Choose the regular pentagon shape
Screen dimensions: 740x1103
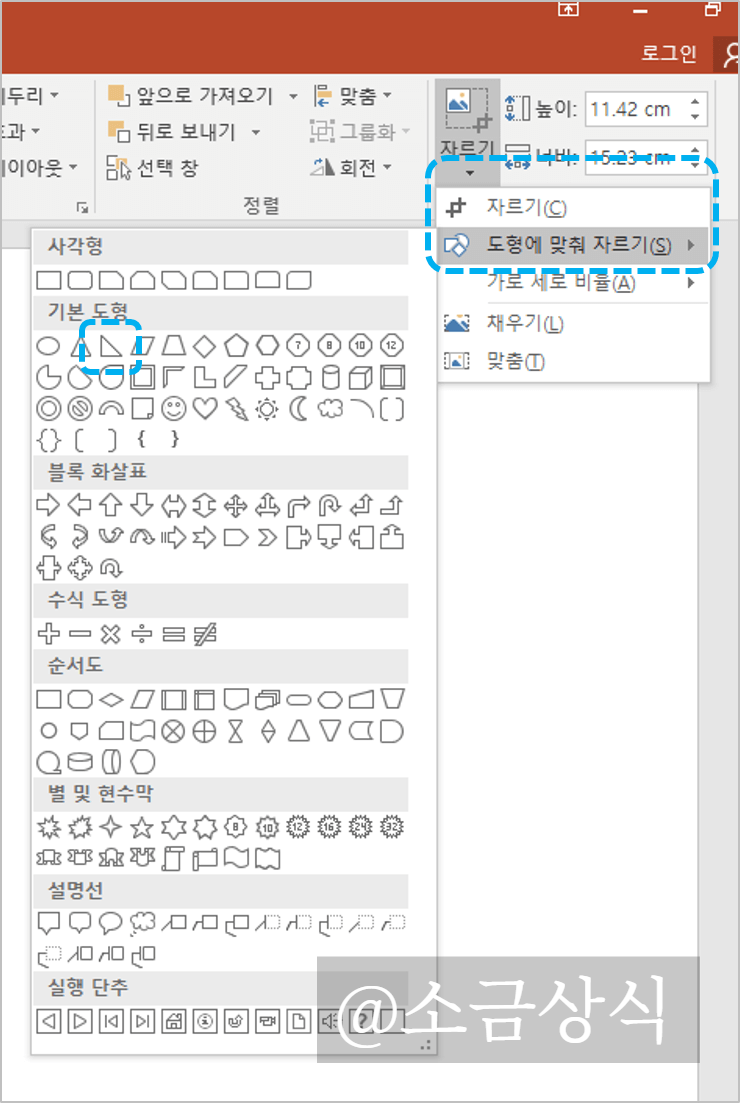(236, 345)
